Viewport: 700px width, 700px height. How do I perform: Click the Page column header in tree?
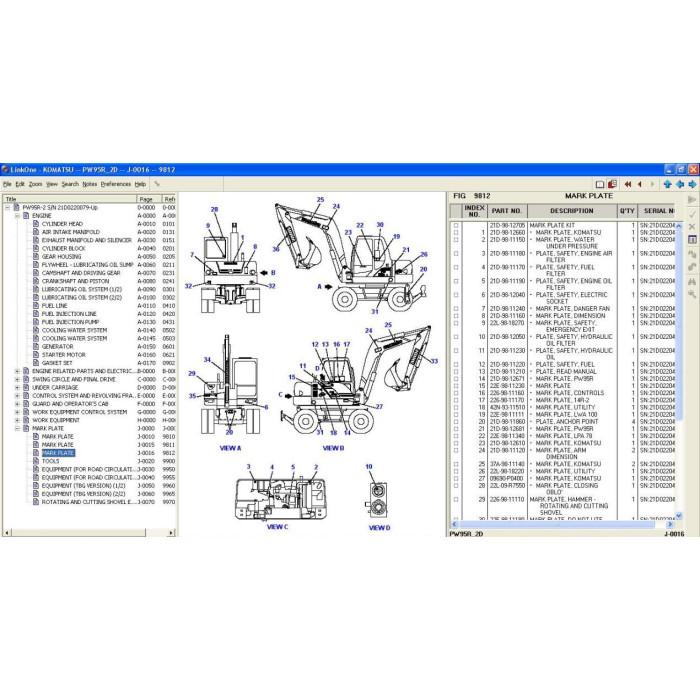click(149, 199)
